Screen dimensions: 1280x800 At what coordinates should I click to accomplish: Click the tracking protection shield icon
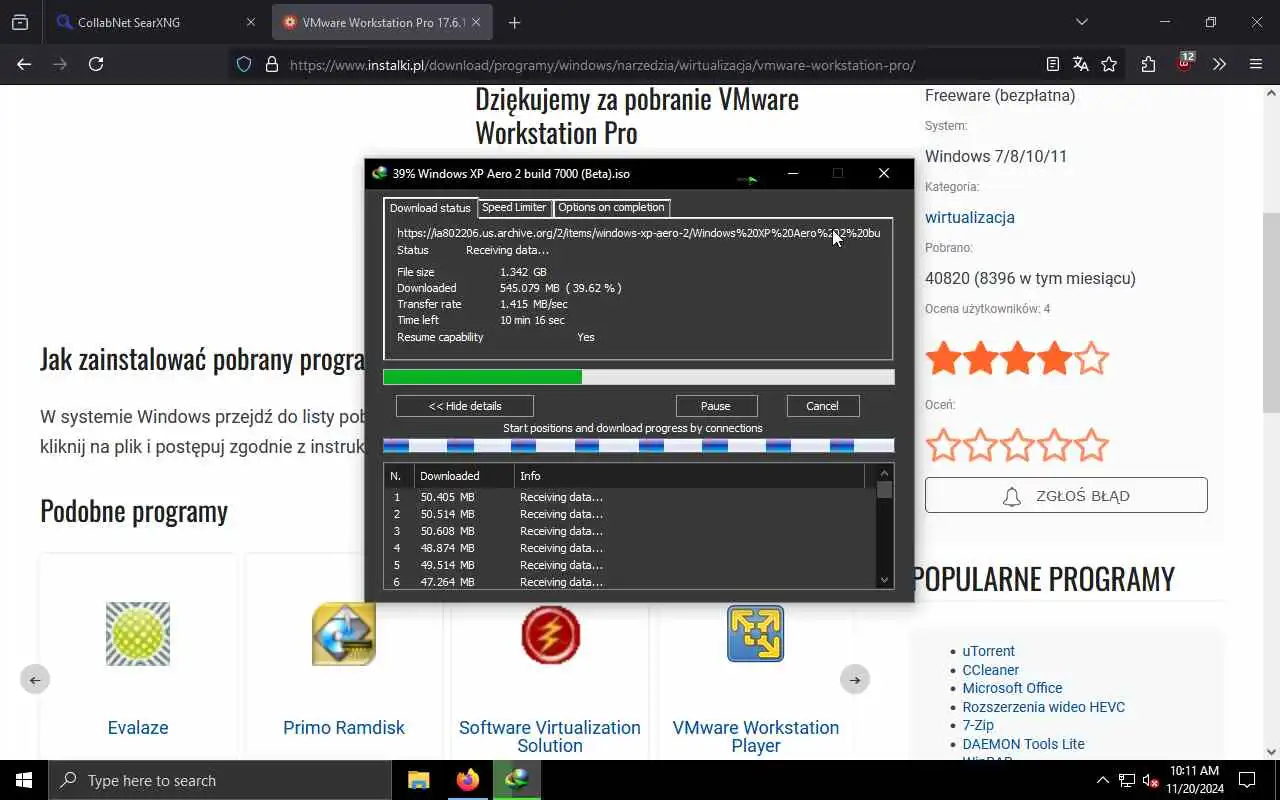click(244, 64)
